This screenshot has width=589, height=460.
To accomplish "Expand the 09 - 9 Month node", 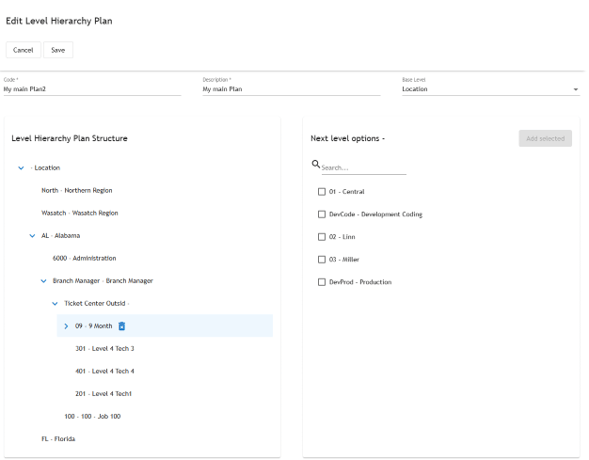I will pos(66,326).
